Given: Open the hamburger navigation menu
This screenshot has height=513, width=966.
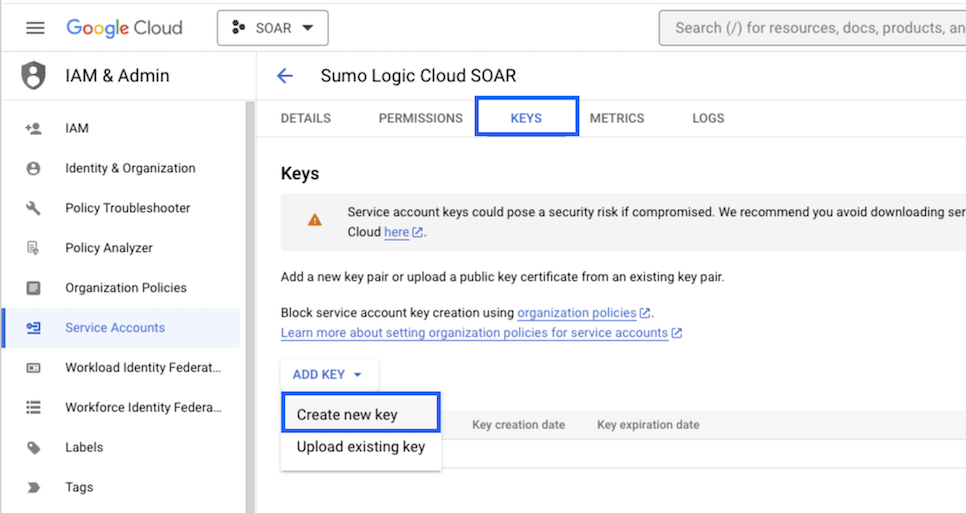Looking at the screenshot, I should (x=35, y=28).
